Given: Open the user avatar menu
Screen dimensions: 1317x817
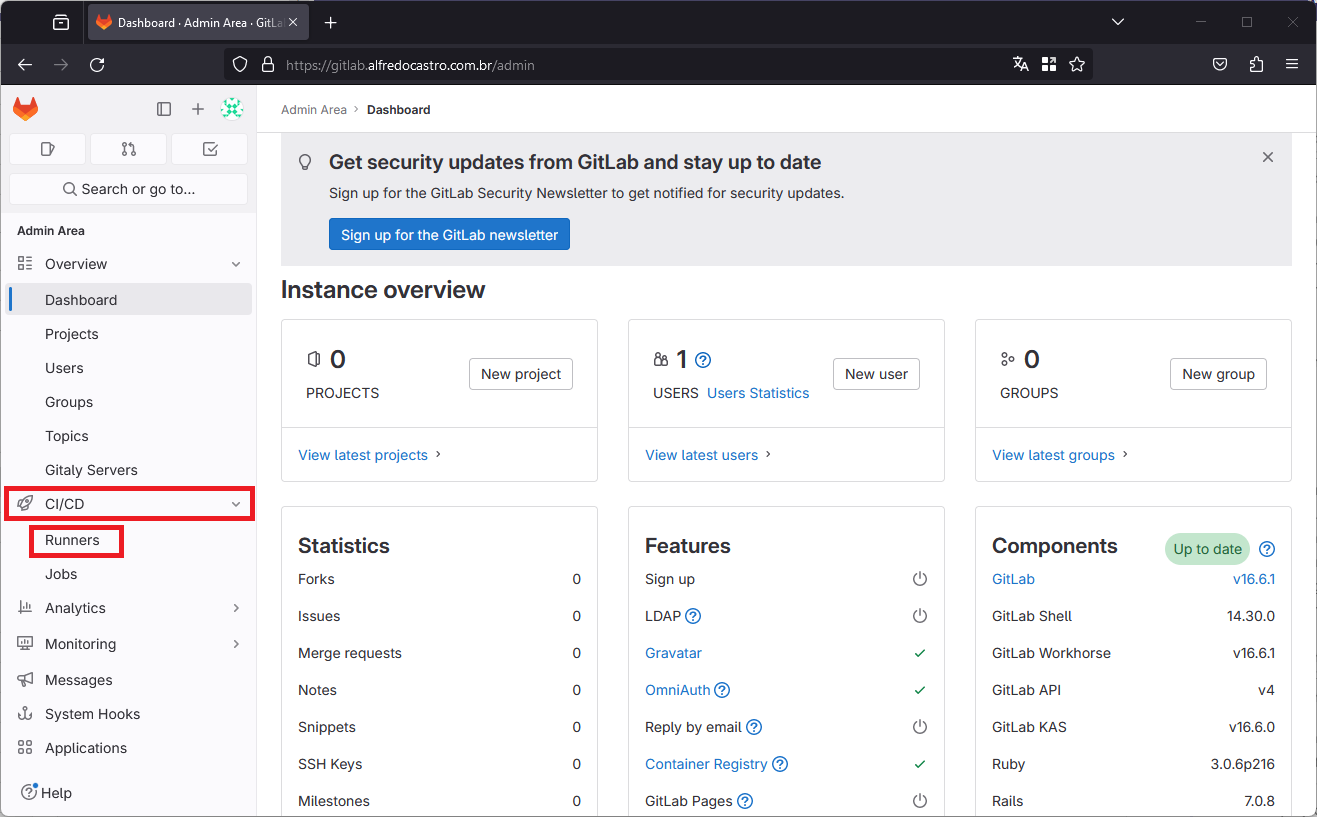Looking at the screenshot, I should (x=232, y=109).
